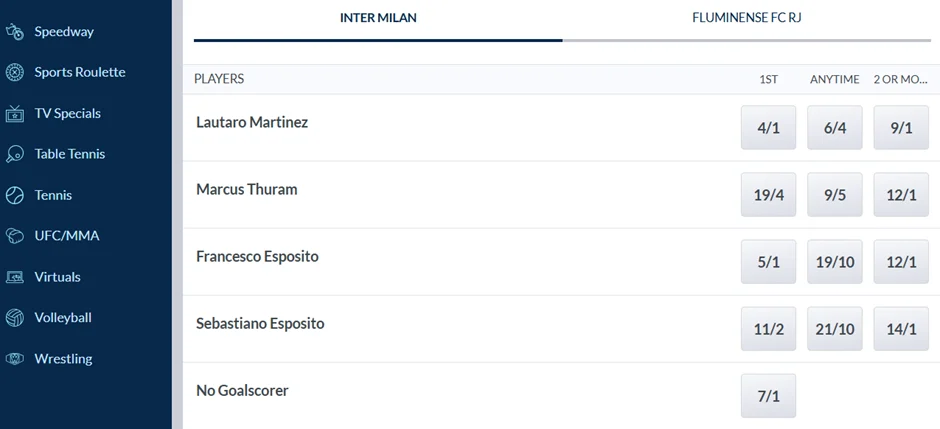
Task: Click the TV Specials television icon
Action: pyautogui.click(x=15, y=114)
